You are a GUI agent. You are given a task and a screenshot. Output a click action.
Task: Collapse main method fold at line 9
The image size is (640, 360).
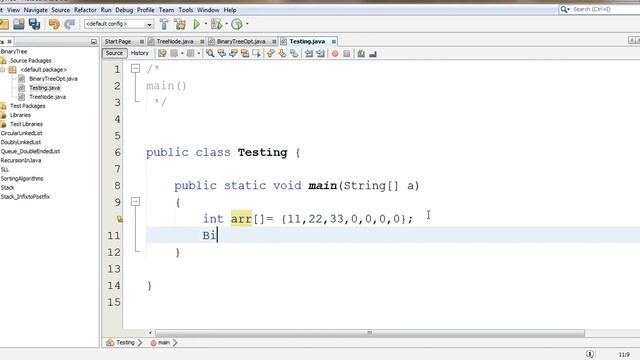[x=136, y=202]
